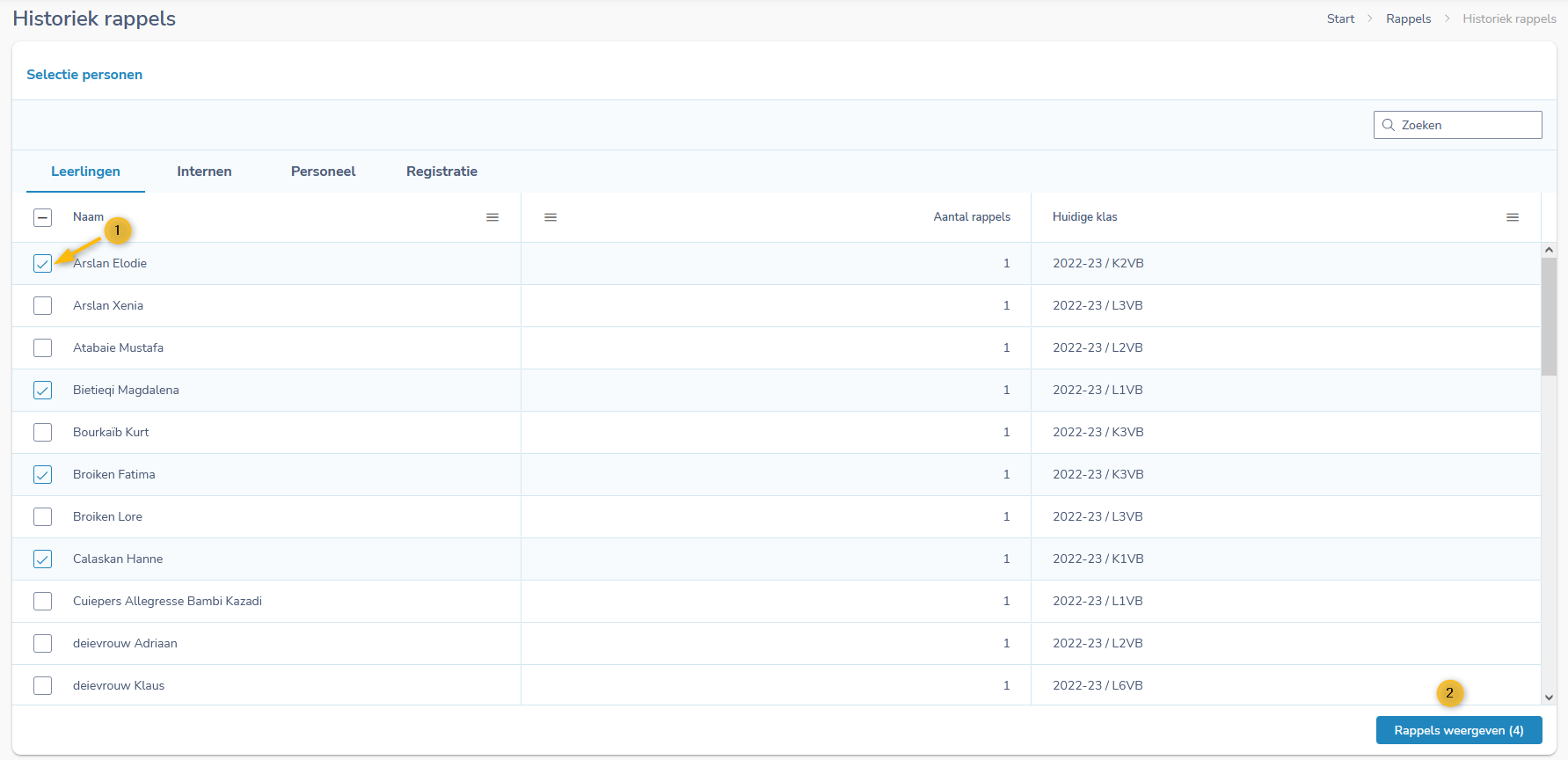
Task: Uncheck the Arslan Elodie checkbox
Action: click(42, 263)
